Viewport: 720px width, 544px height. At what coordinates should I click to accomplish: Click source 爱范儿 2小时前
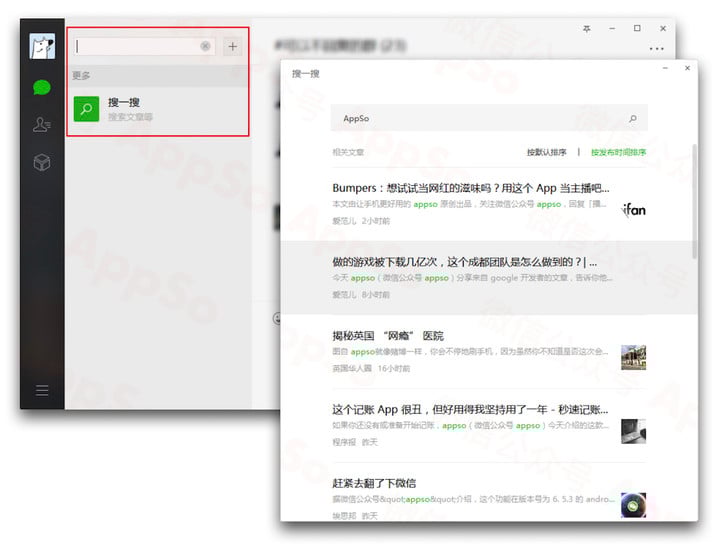pos(361,221)
